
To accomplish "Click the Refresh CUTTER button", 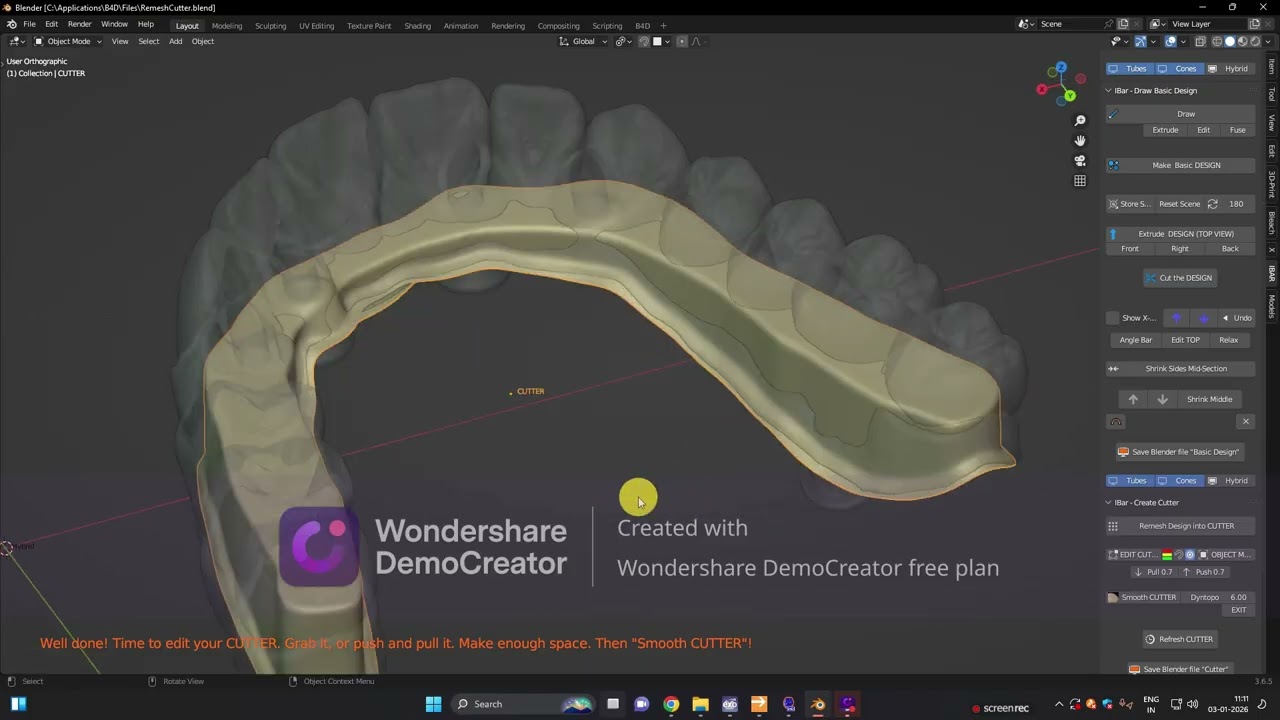I will click(1180, 639).
